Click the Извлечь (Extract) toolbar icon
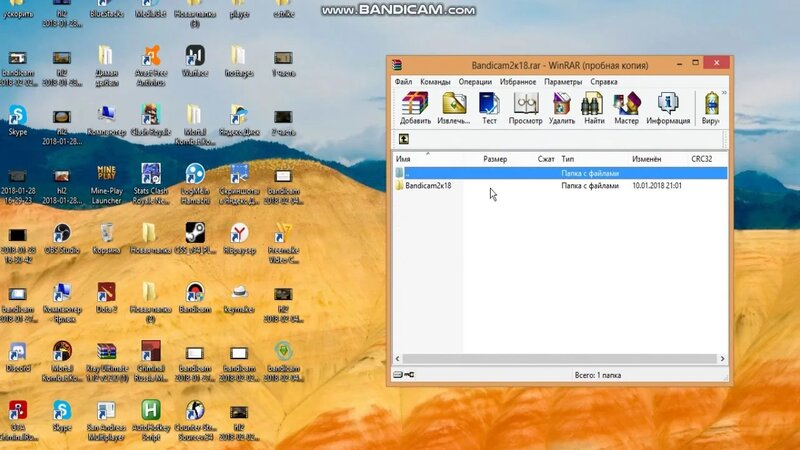 [x=454, y=108]
